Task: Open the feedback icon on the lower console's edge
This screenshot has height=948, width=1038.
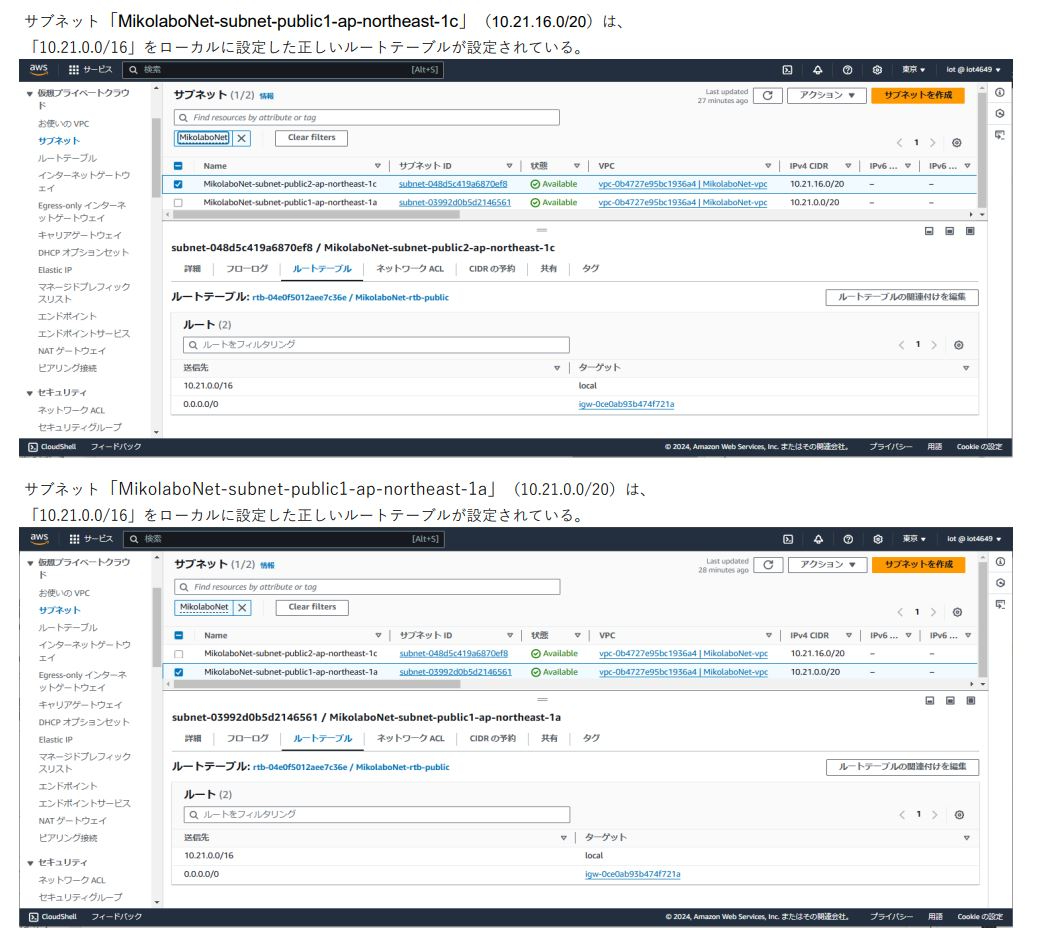Action: point(1000,604)
